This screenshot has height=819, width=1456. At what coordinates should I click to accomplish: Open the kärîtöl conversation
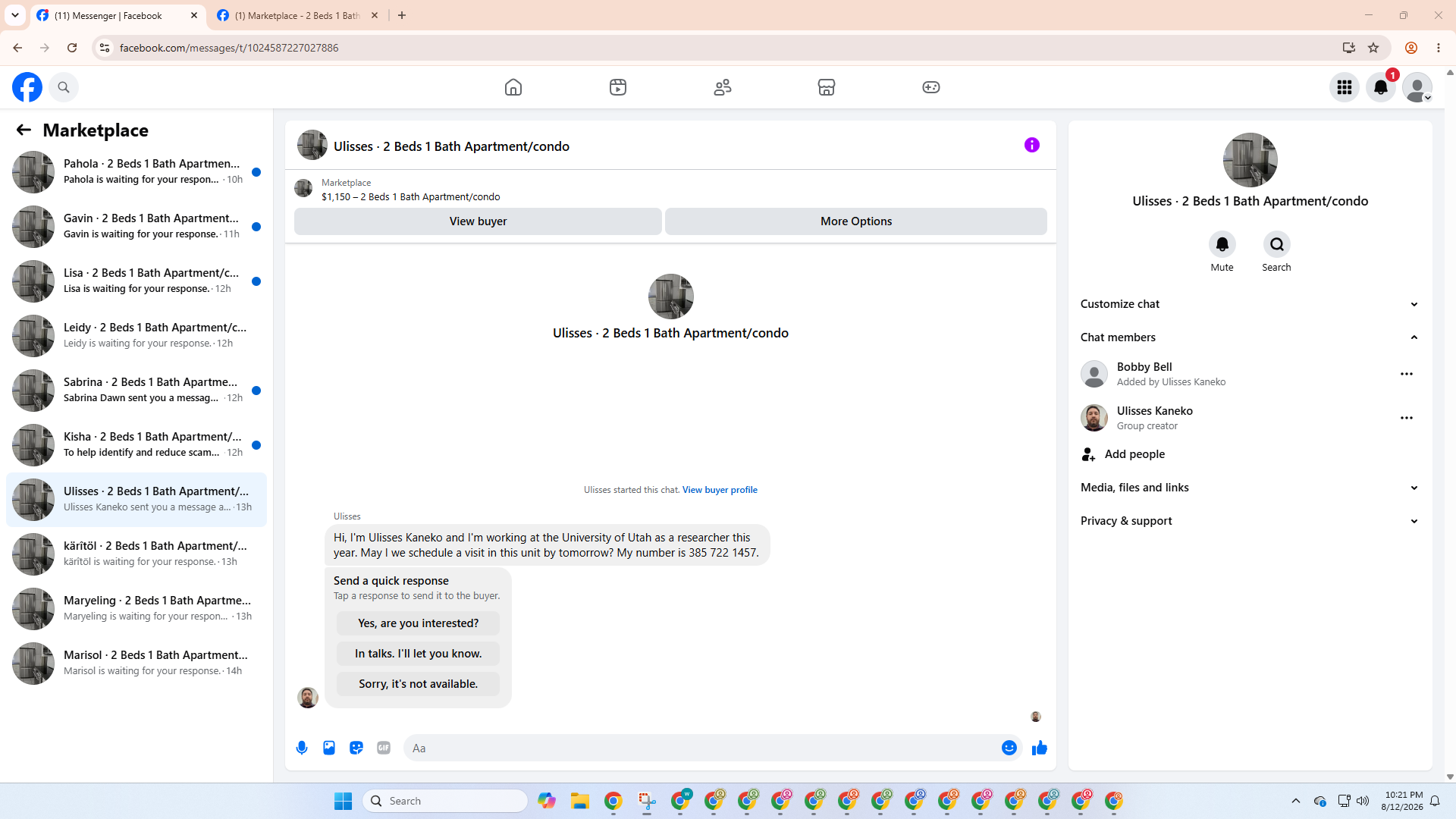(136, 554)
